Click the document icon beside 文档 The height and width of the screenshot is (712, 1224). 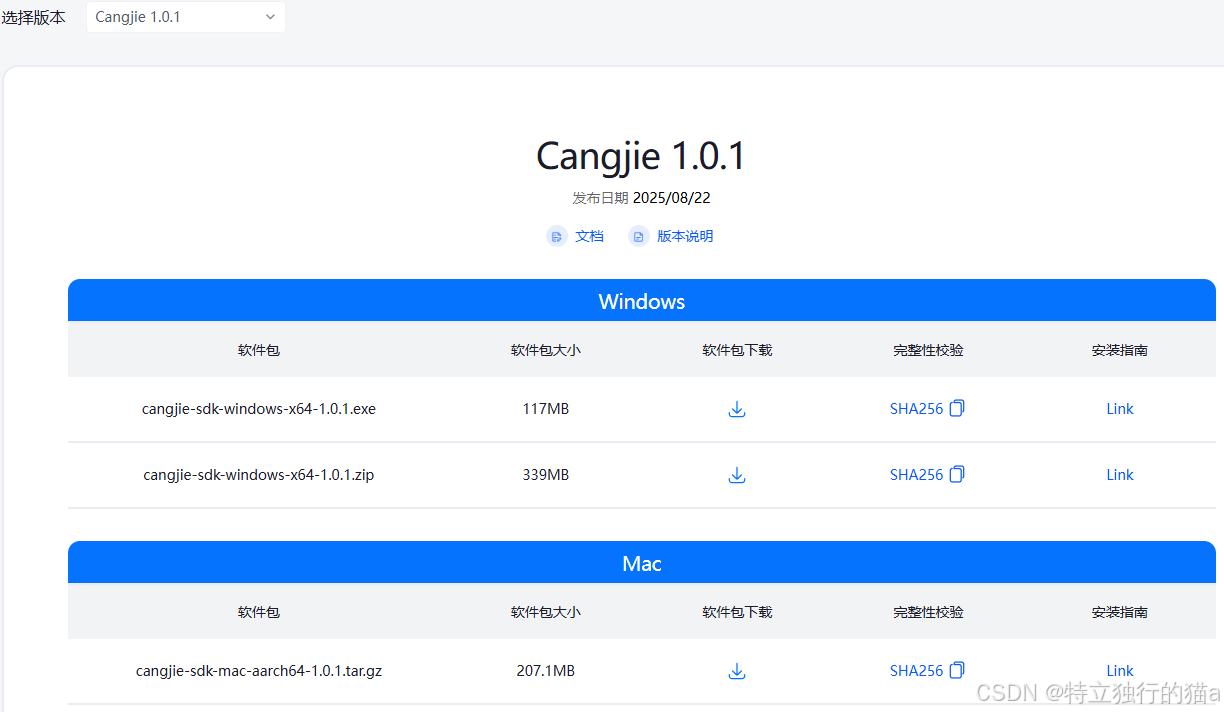coord(557,236)
